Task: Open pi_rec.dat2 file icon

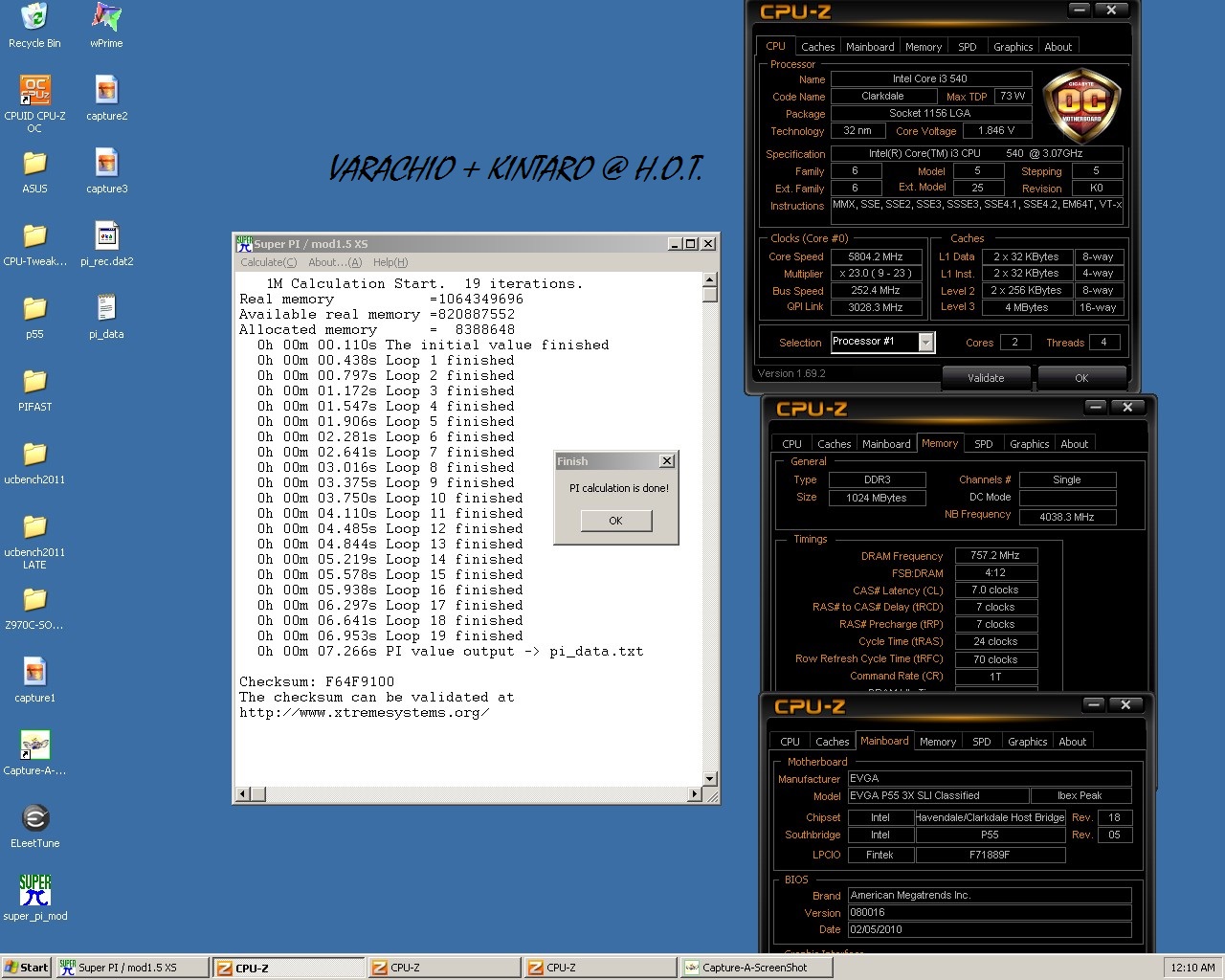Action: pyautogui.click(x=106, y=244)
